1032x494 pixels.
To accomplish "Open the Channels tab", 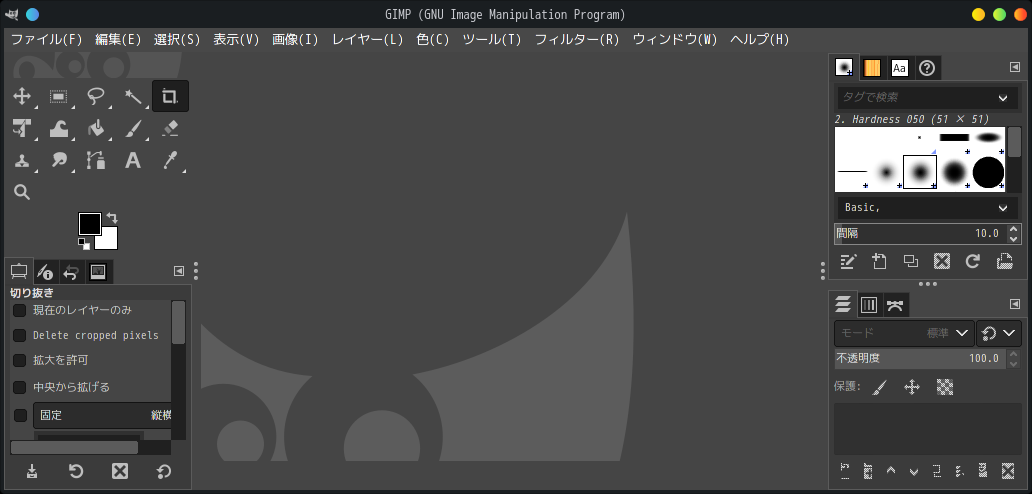I will [x=869, y=305].
